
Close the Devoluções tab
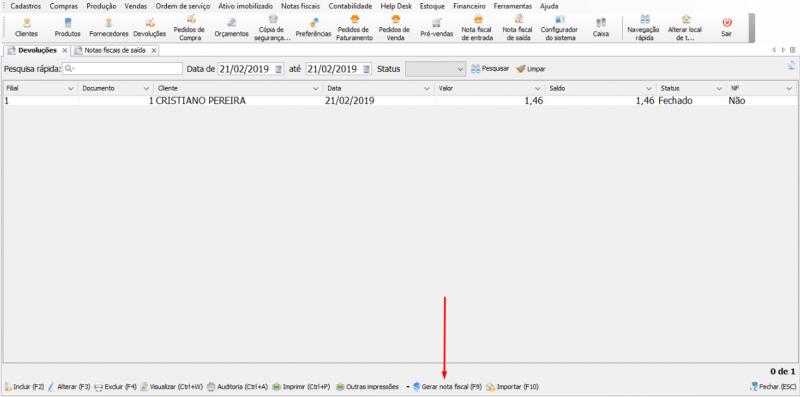pos(64,51)
